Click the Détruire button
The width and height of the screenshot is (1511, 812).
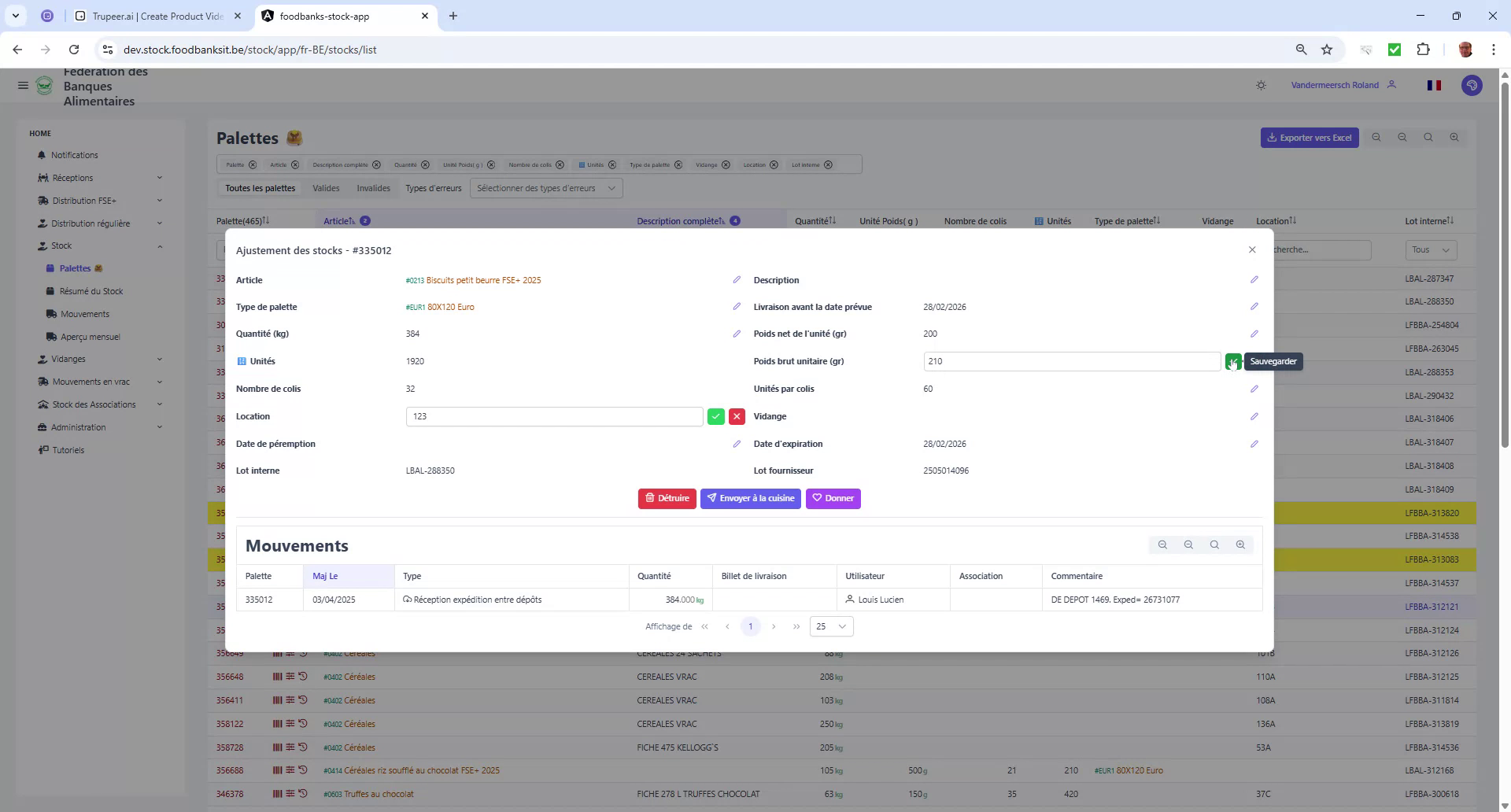[667, 498]
